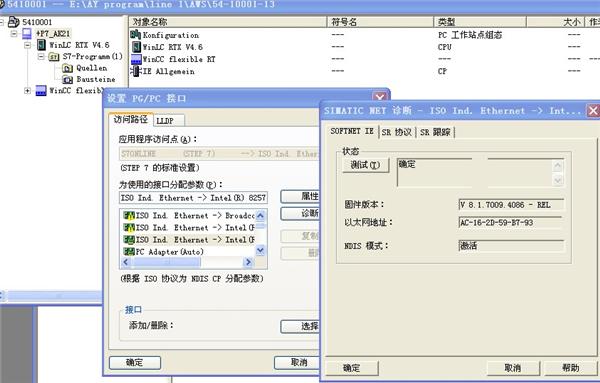The width and height of the screenshot is (600, 383).
Task: Click the WinLC RTX V4.6 icon in object list
Action: 136,47
